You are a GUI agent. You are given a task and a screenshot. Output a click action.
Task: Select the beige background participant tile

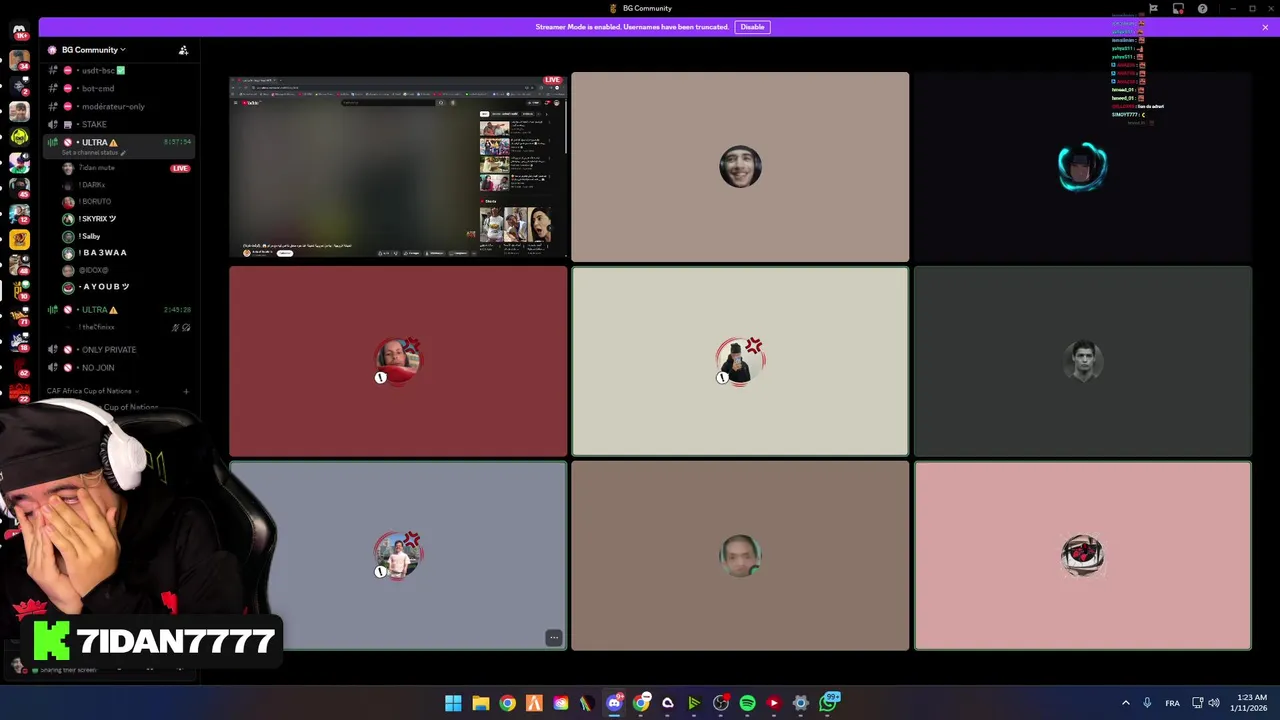[740, 361]
